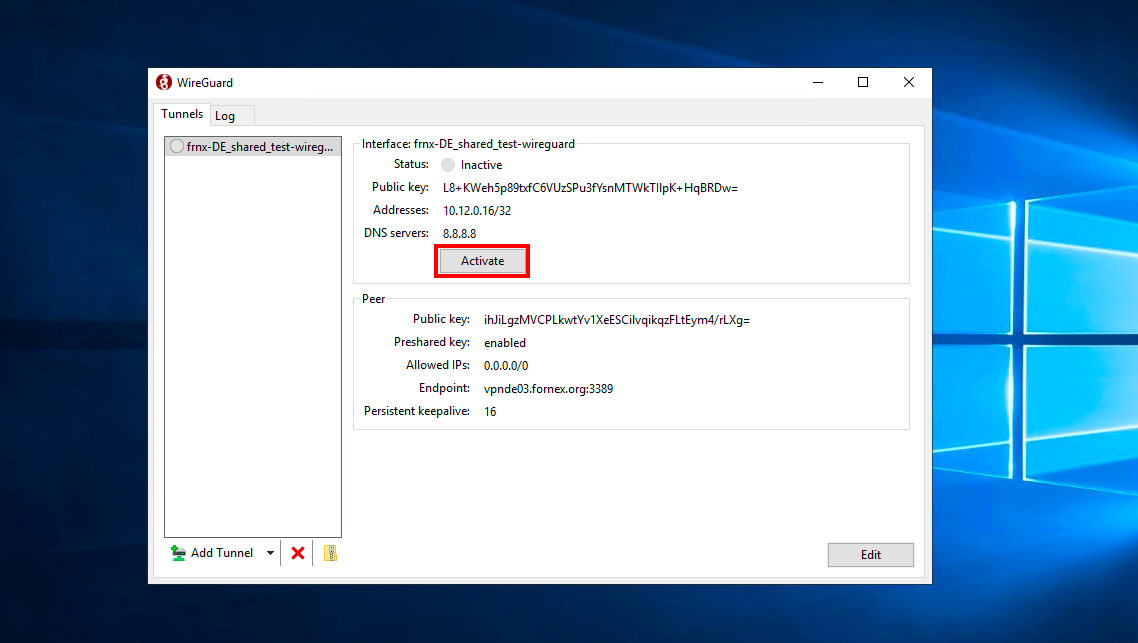This screenshot has height=643, width=1138.
Task: Click the grey Inactive status indicator circle
Action: [x=448, y=165]
